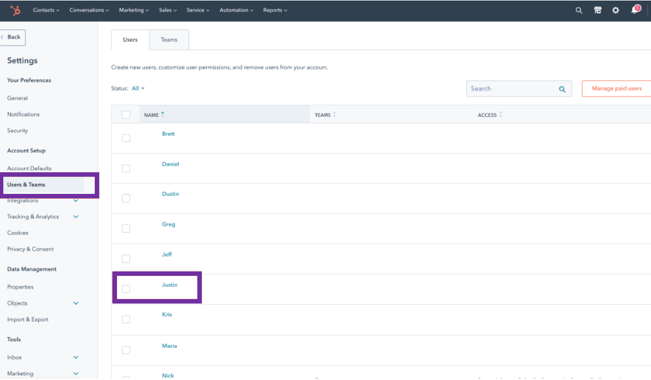Sort by the Name column arrow

(x=163, y=114)
